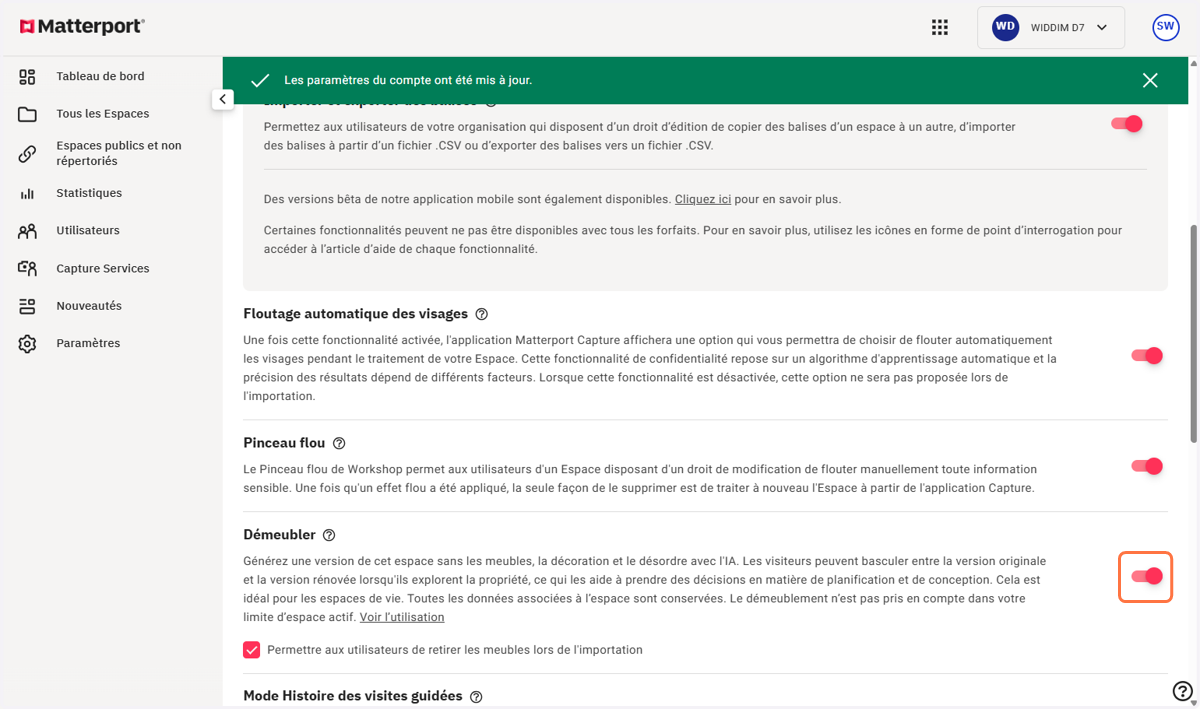Open the Paramètres page

point(88,343)
